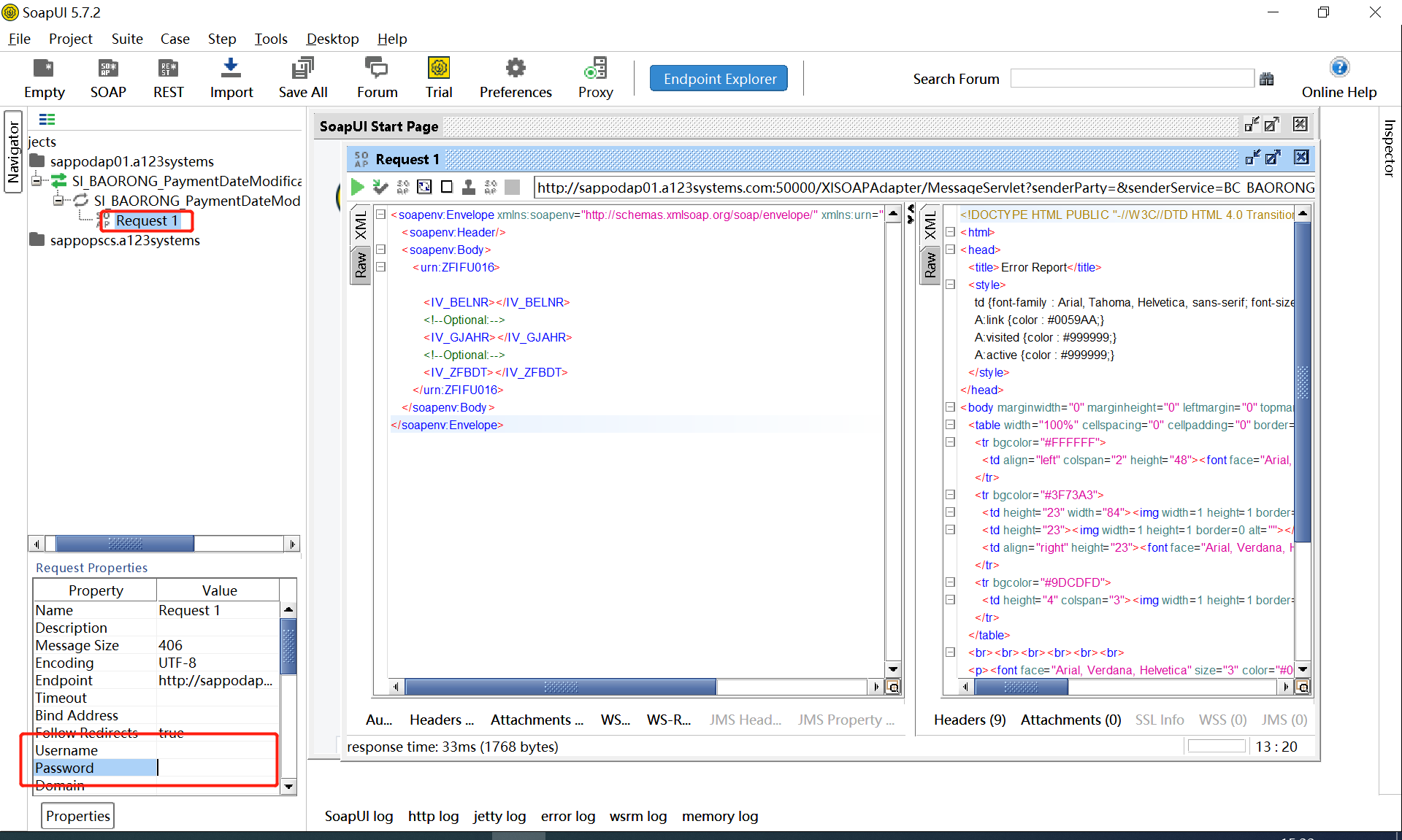The height and width of the screenshot is (840, 1402).
Task: Click the response editor bottom-right search icon
Action: pos(1302,687)
